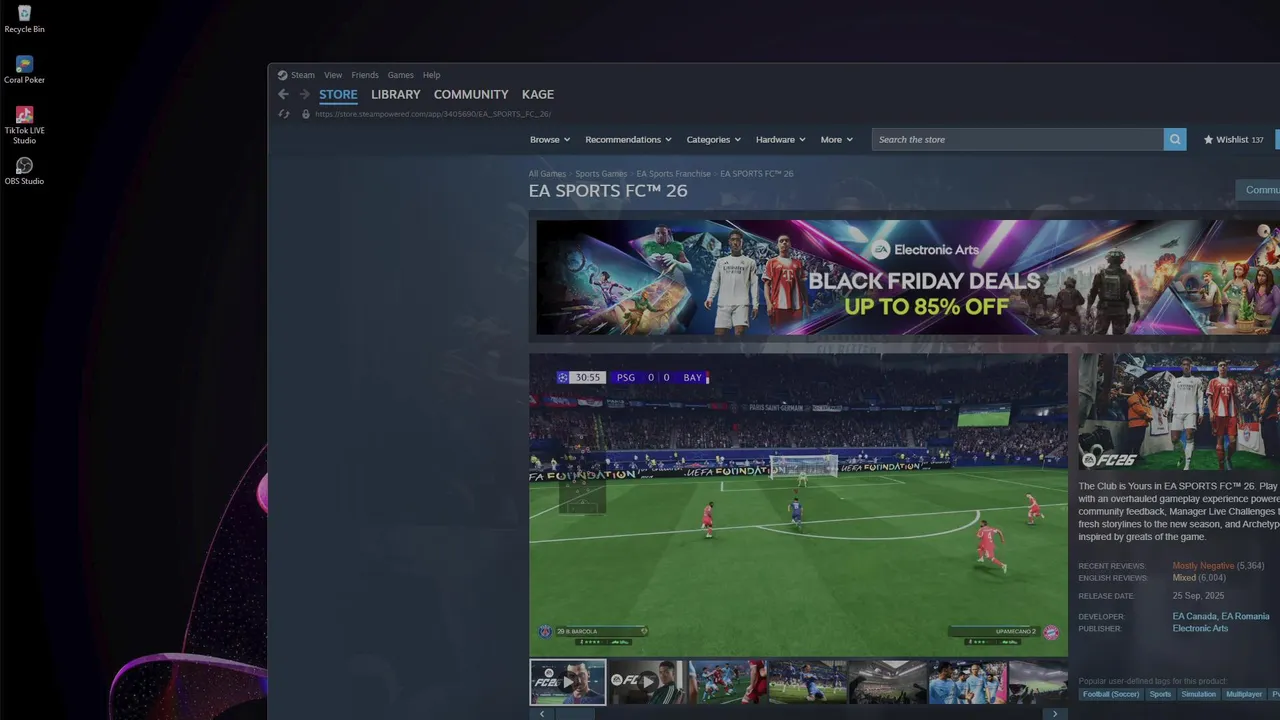Click the release date 25 Sep, 2025
The image size is (1280, 720).
pos(1198,596)
